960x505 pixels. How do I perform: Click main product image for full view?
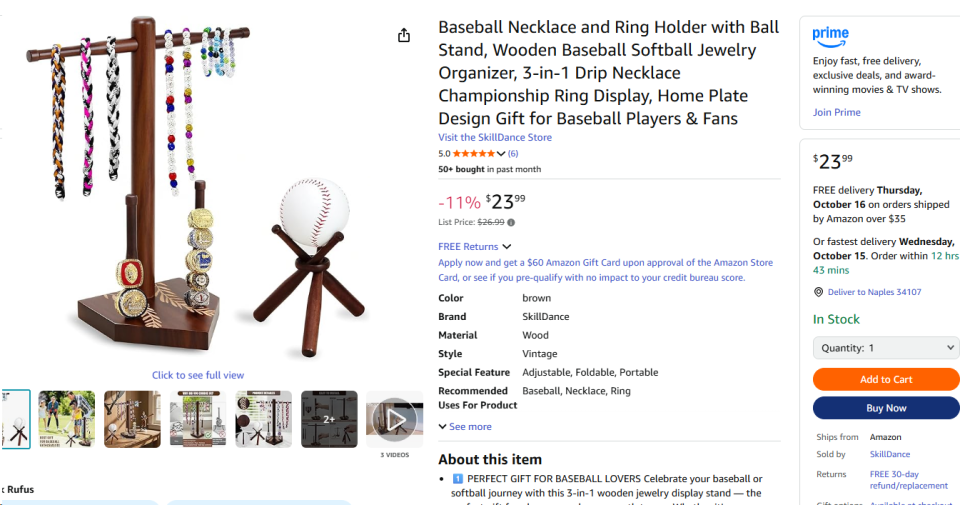(197, 190)
